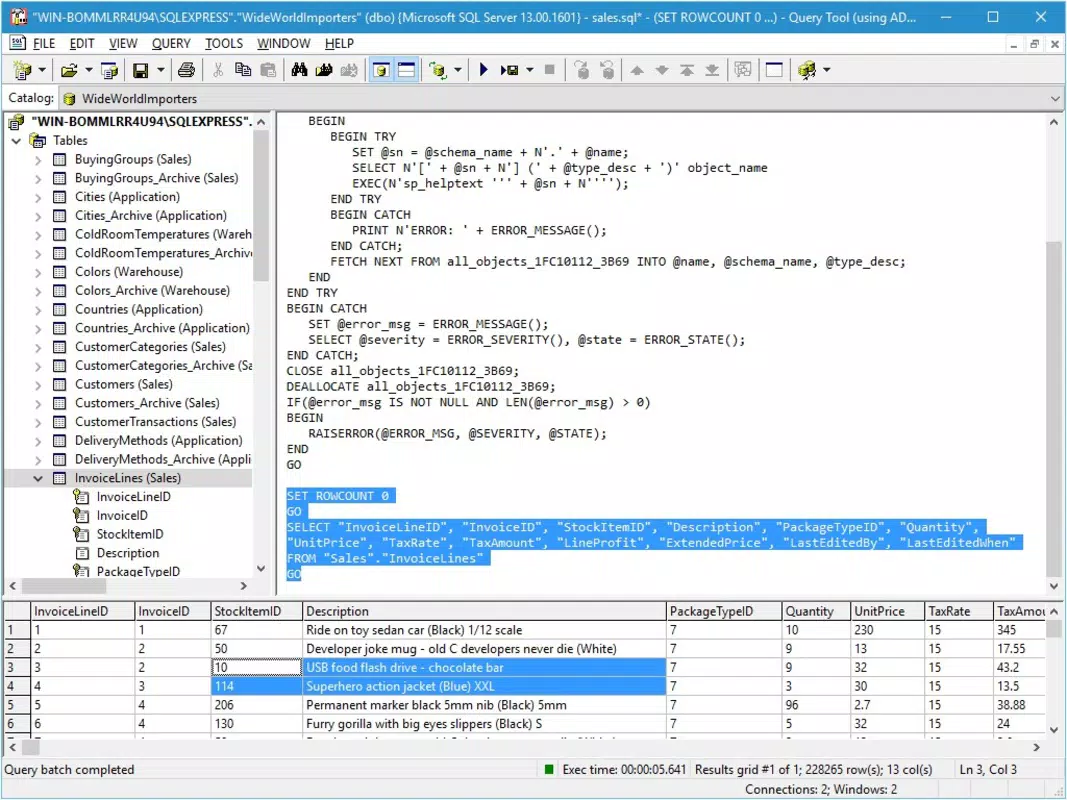Click the Quantity results column header
The image size is (1067, 800).
pos(816,612)
